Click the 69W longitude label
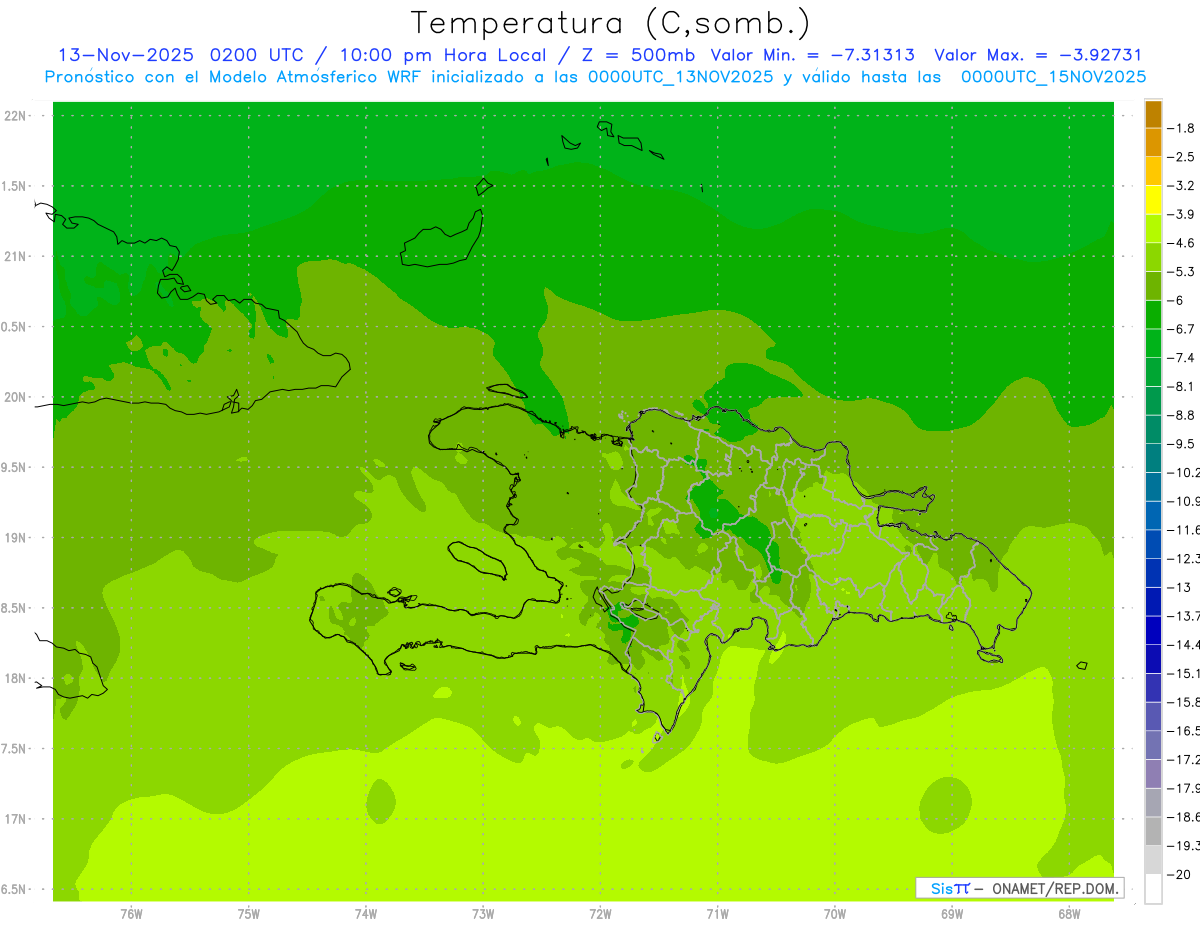Image resolution: width=1200 pixels, height=927 pixels. tap(952, 913)
